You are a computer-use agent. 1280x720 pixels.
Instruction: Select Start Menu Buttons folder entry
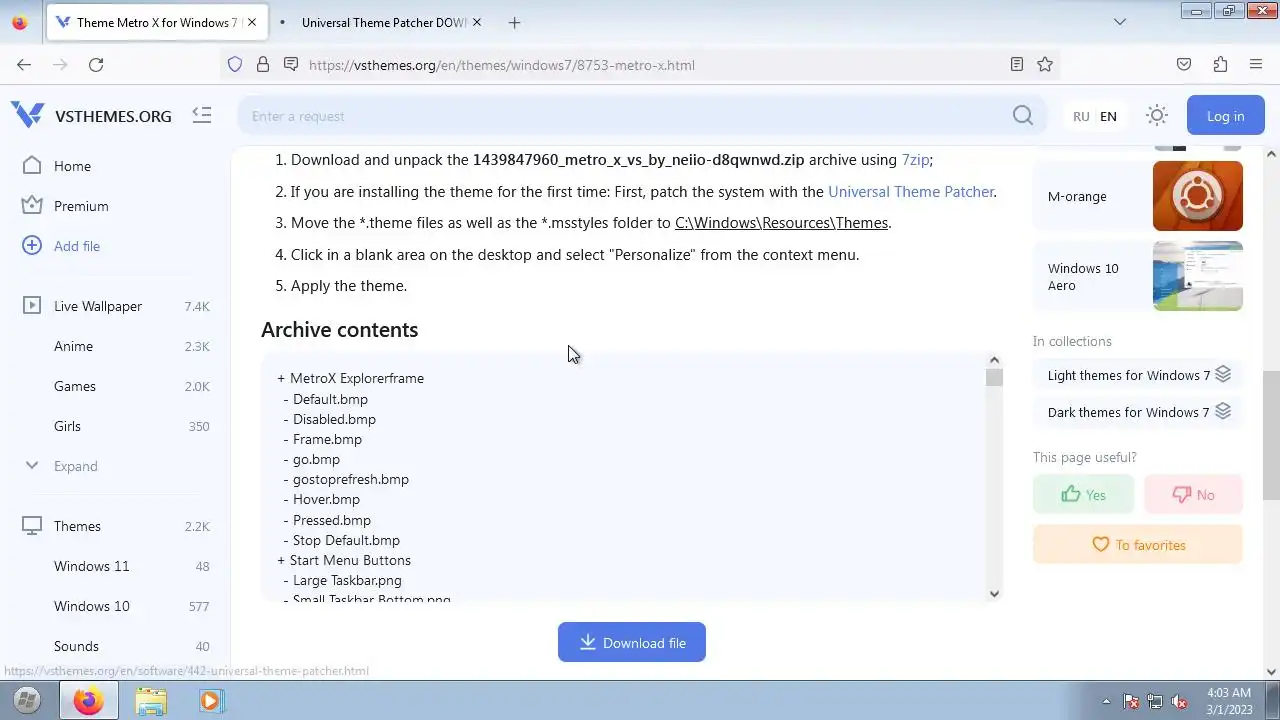coord(350,560)
